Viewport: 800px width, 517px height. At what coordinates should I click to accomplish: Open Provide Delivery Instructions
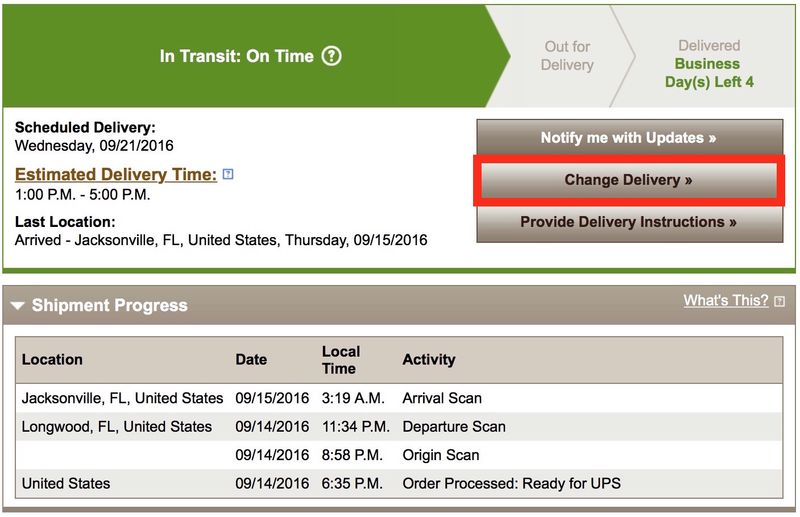[x=630, y=223]
